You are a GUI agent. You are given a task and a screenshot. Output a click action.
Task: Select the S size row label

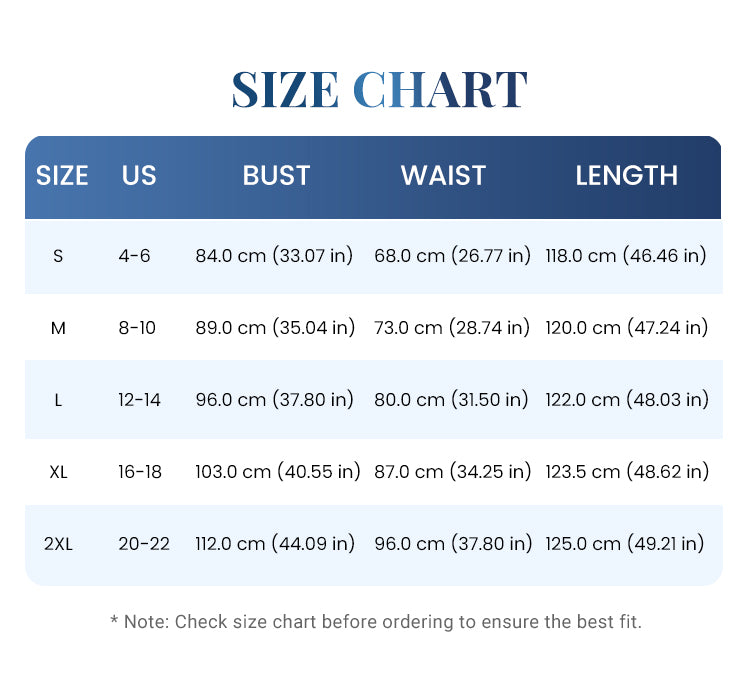(58, 256)
